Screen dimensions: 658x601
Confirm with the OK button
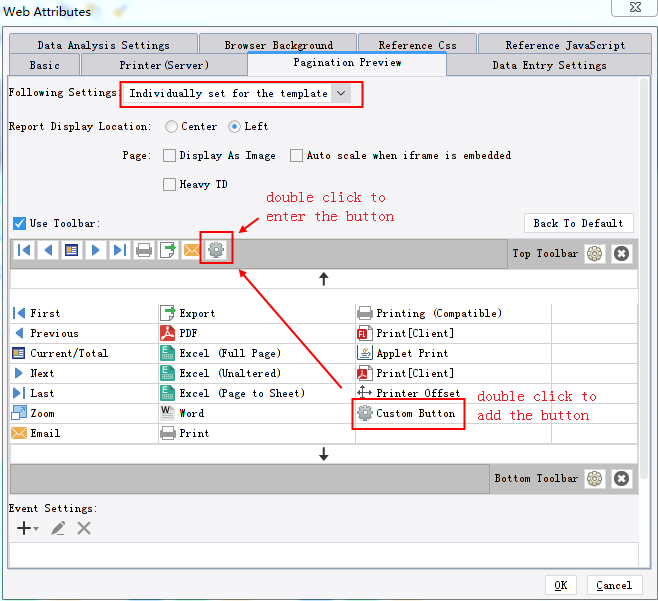[x=561, y=585]
